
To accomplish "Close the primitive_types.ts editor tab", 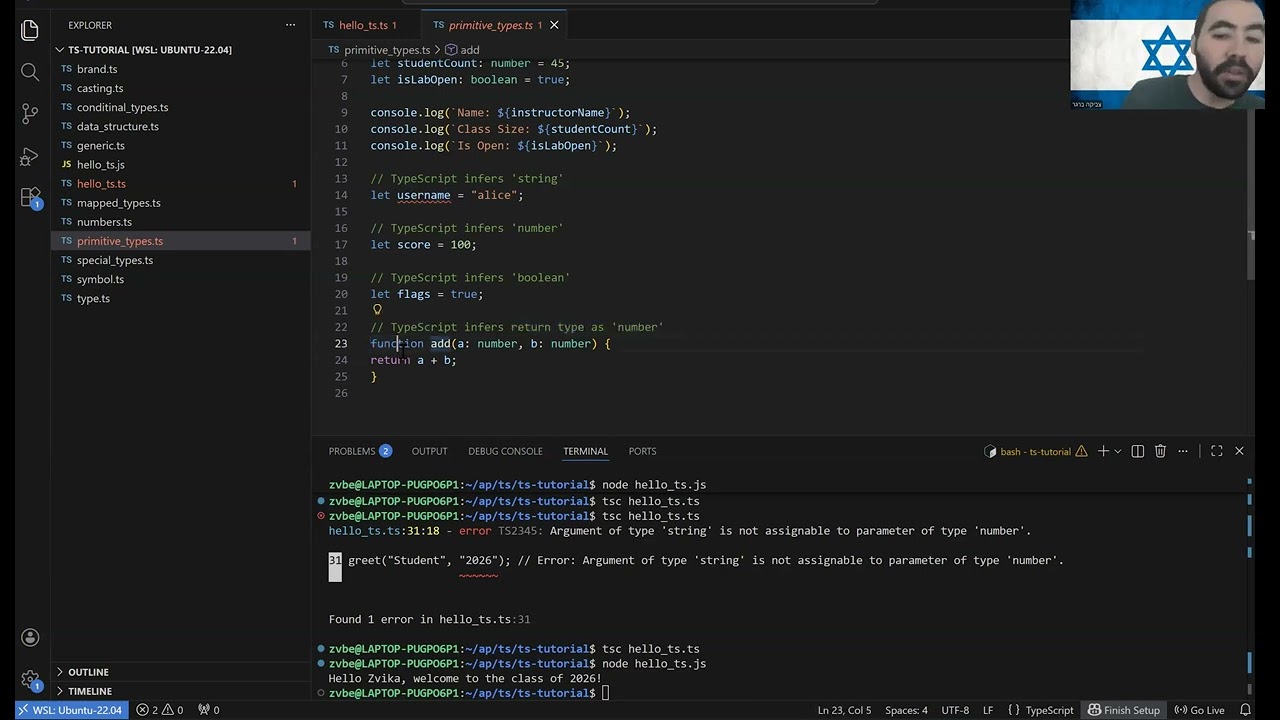I will [554, 25].
